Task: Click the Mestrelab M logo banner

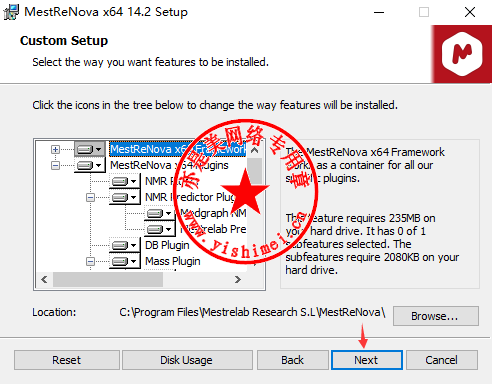Action: click(462, 54)
